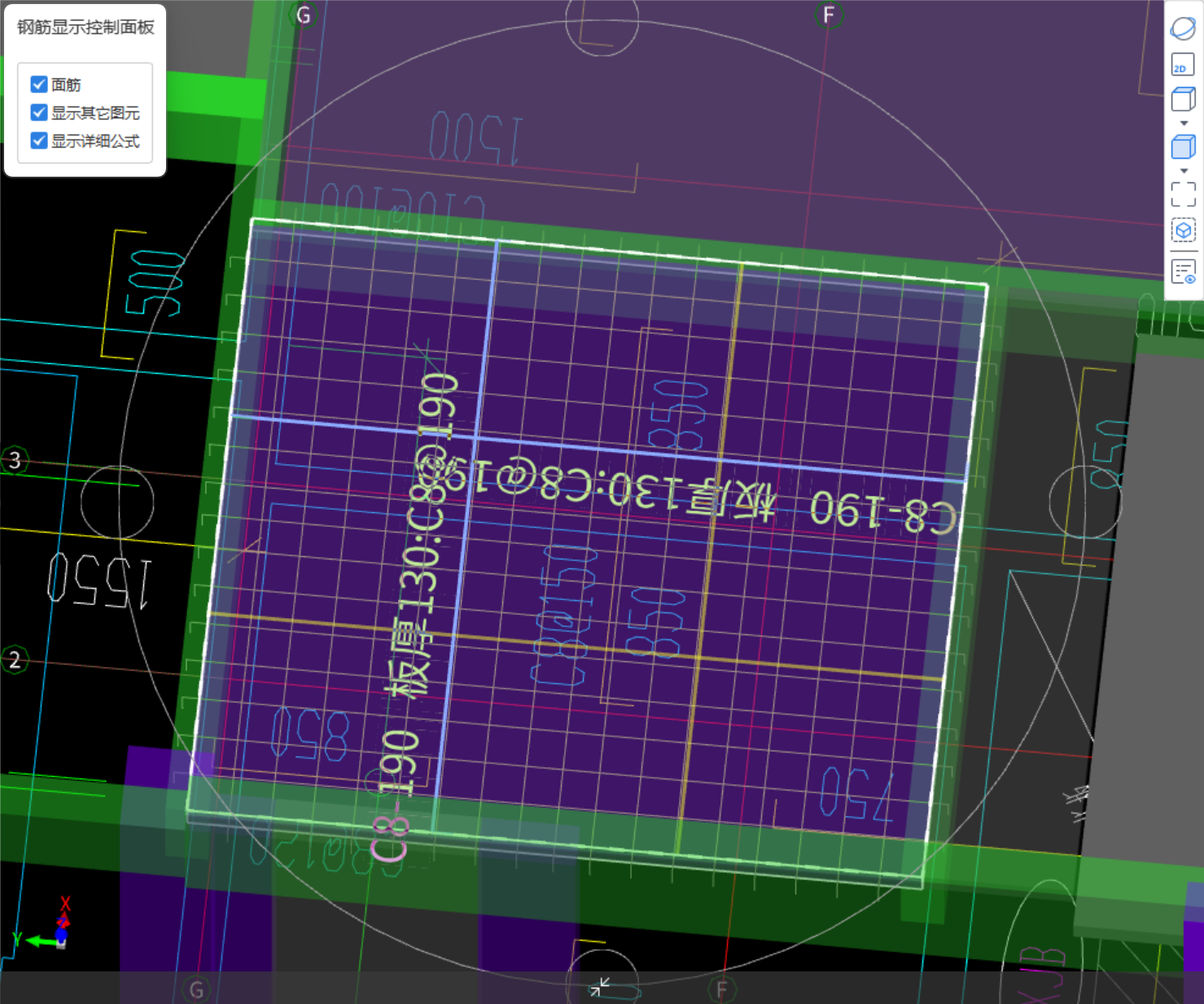Select the shaded blue cube display icon
This screenshot has width=1204, height=1004.
point(1183,147)
